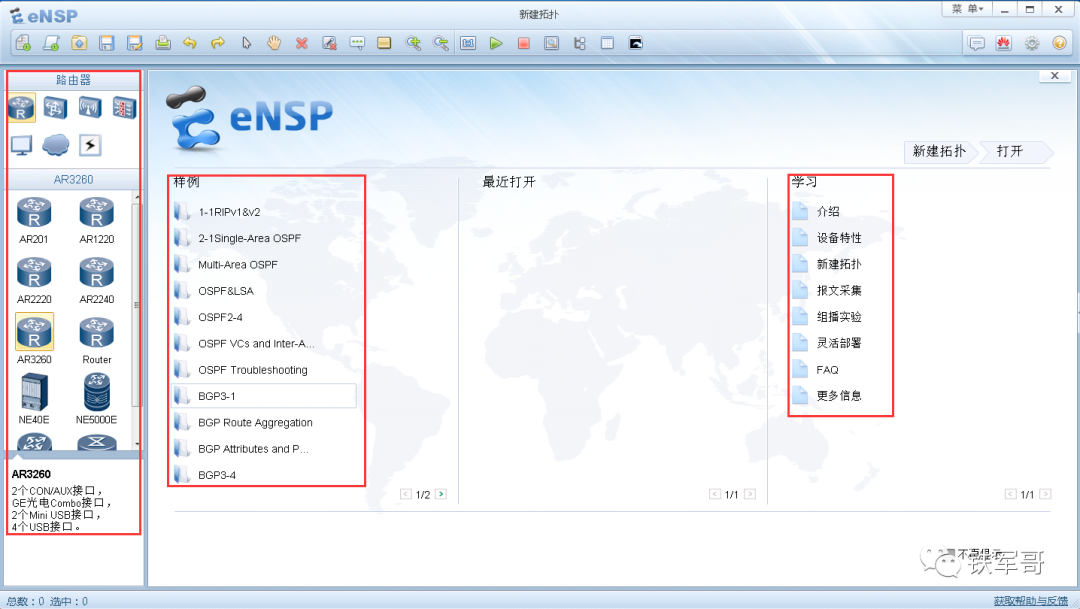Click the zoom-in magnifier toolbar icon
Screen dimensions: 1080x609
pos(412,43)
